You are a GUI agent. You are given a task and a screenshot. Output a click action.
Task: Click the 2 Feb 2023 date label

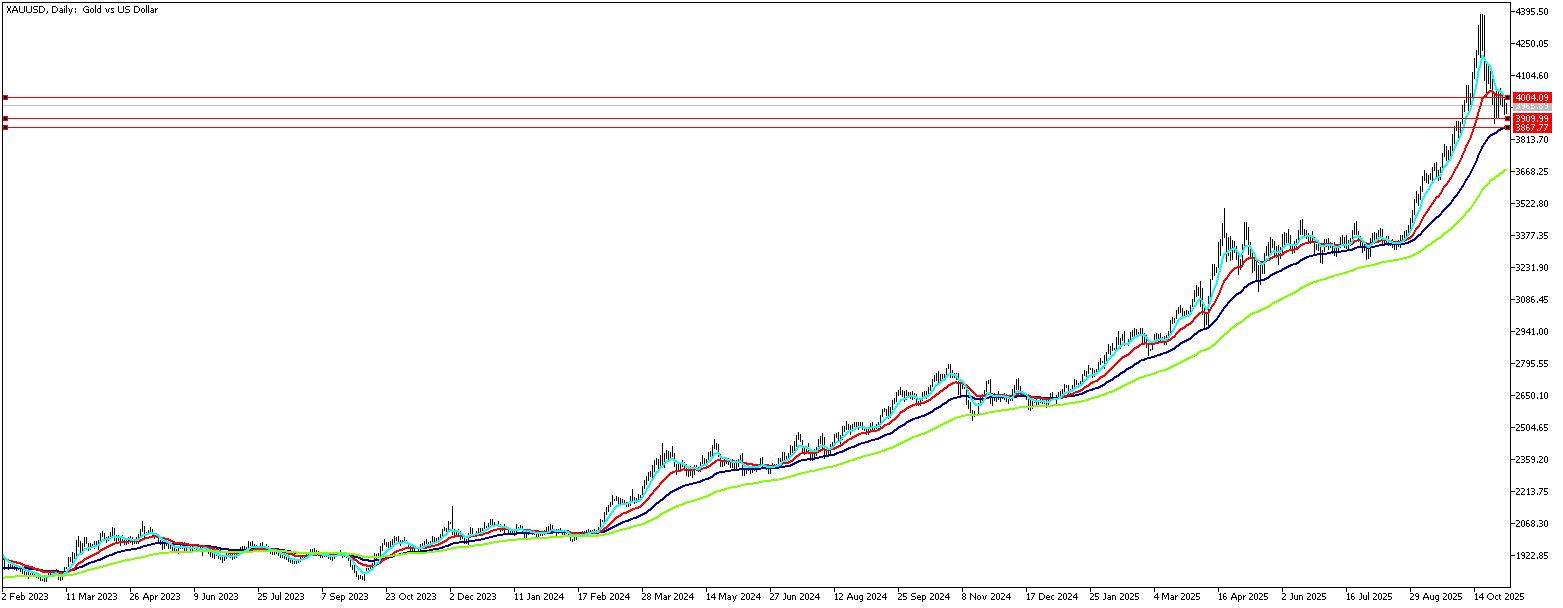25,596
